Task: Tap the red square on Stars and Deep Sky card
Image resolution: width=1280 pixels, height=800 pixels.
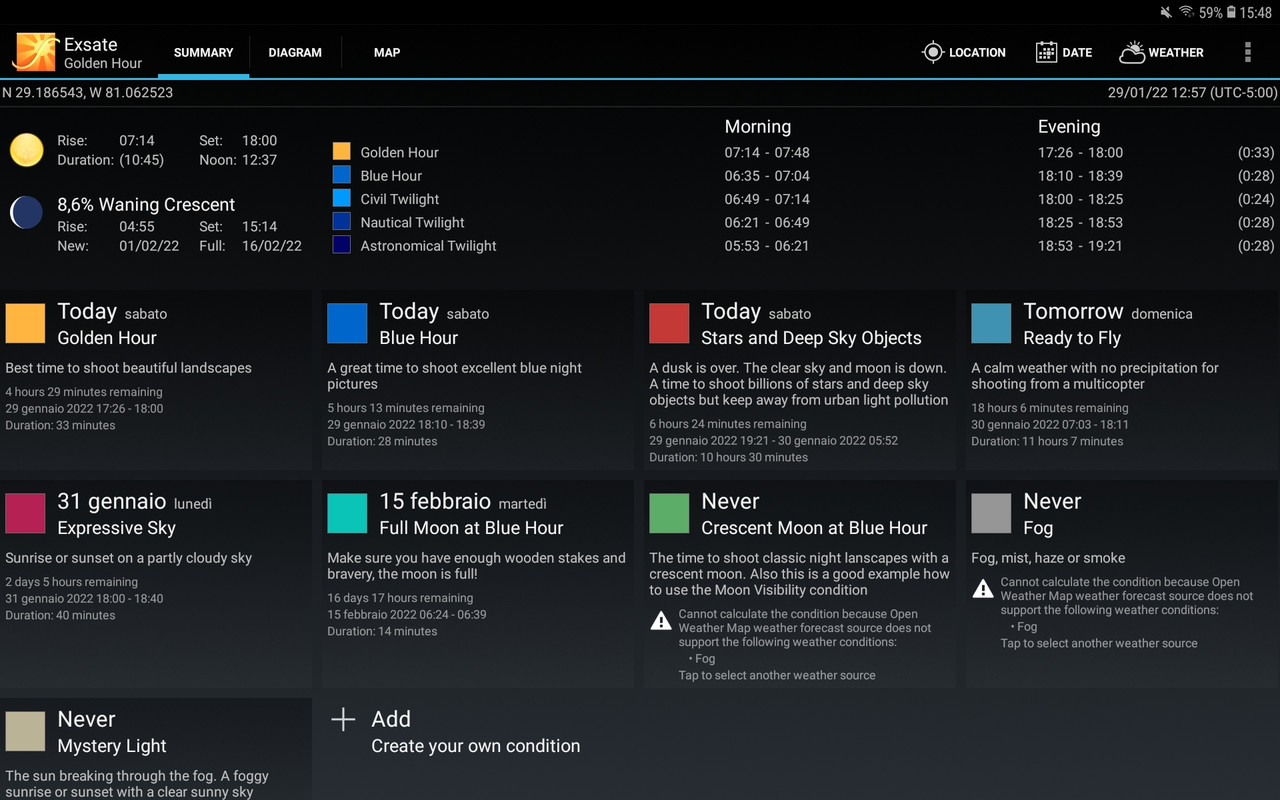Action: (670, 324)
